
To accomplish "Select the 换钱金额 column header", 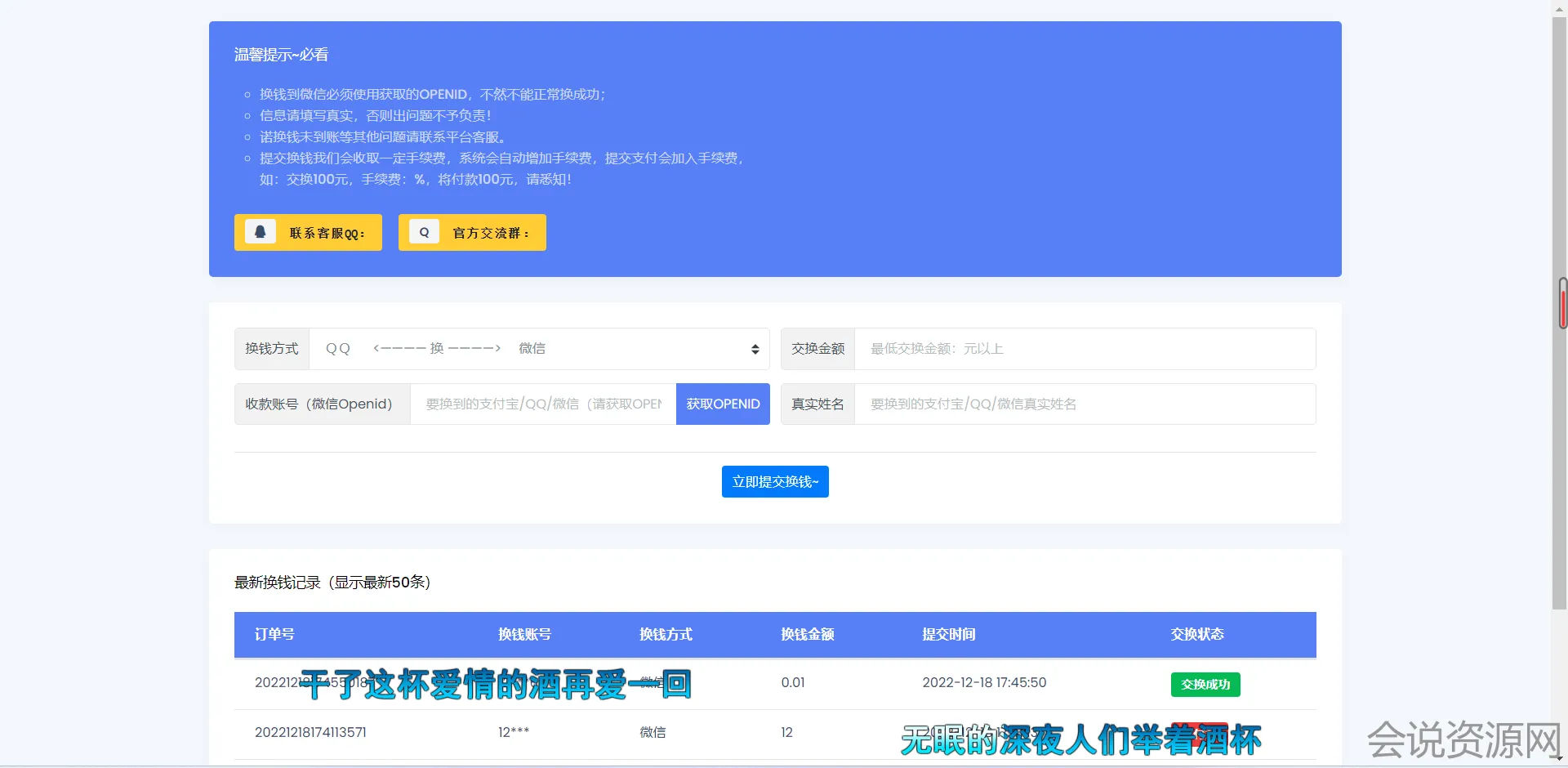I will (807, 635).
